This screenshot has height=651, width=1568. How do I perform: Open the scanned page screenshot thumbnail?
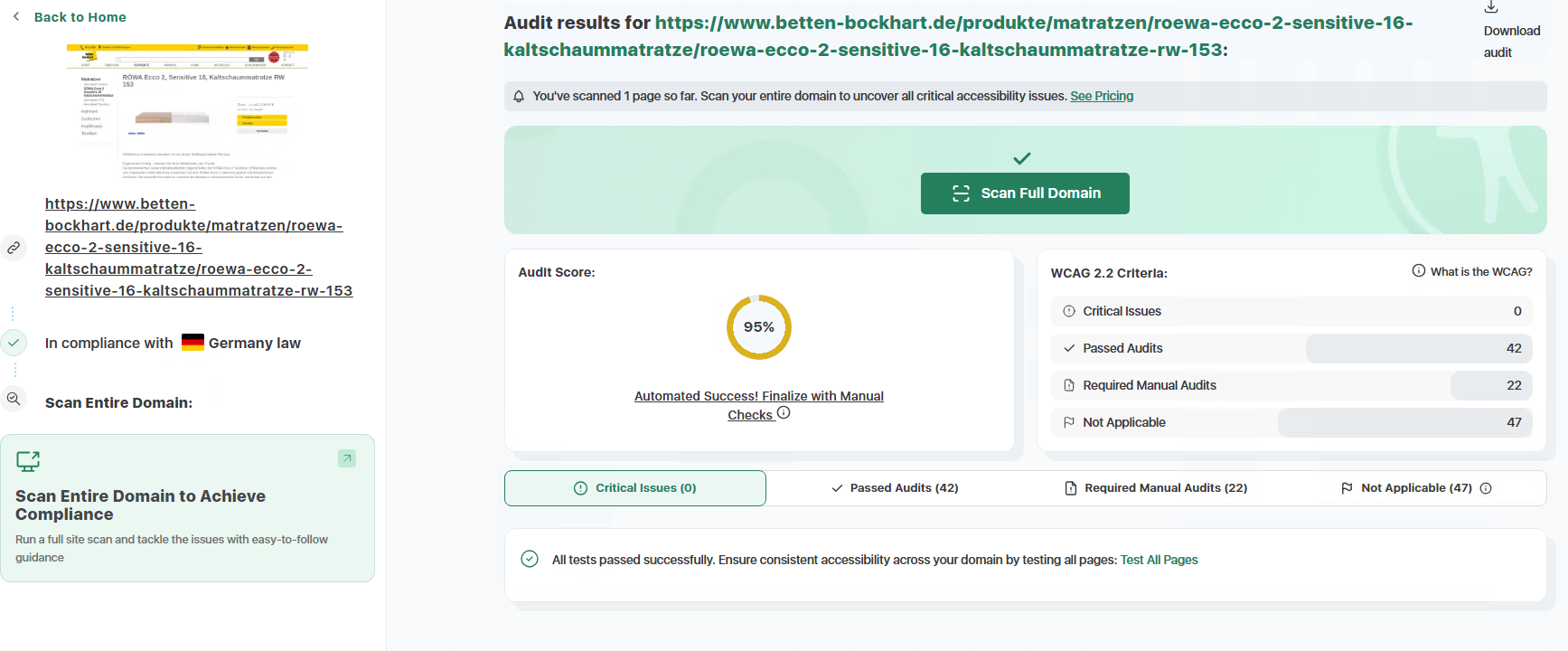coord(188,111)
